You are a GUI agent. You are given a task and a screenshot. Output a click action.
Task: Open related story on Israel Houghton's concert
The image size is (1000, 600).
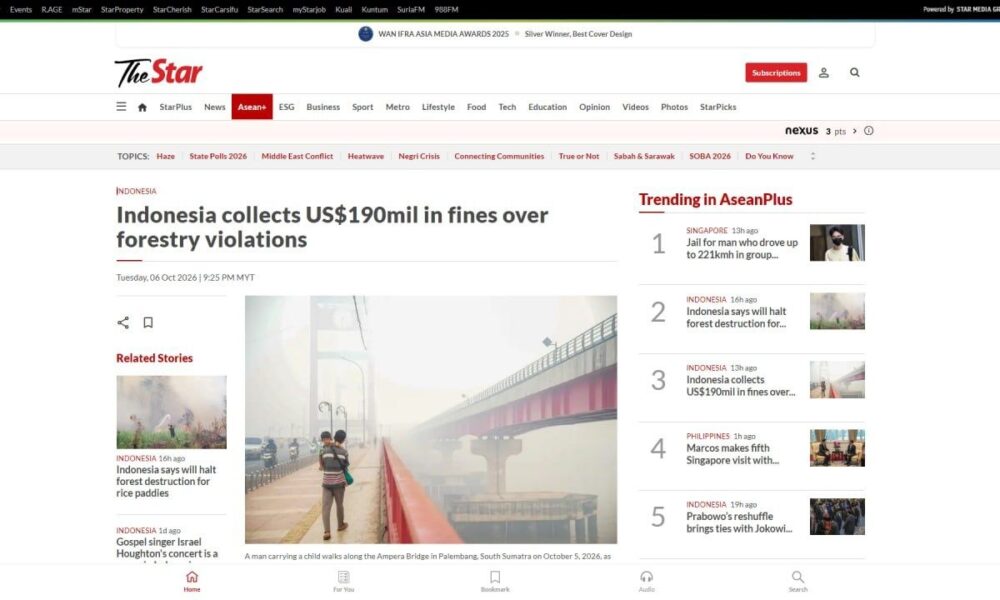click(x=167, y=548)
